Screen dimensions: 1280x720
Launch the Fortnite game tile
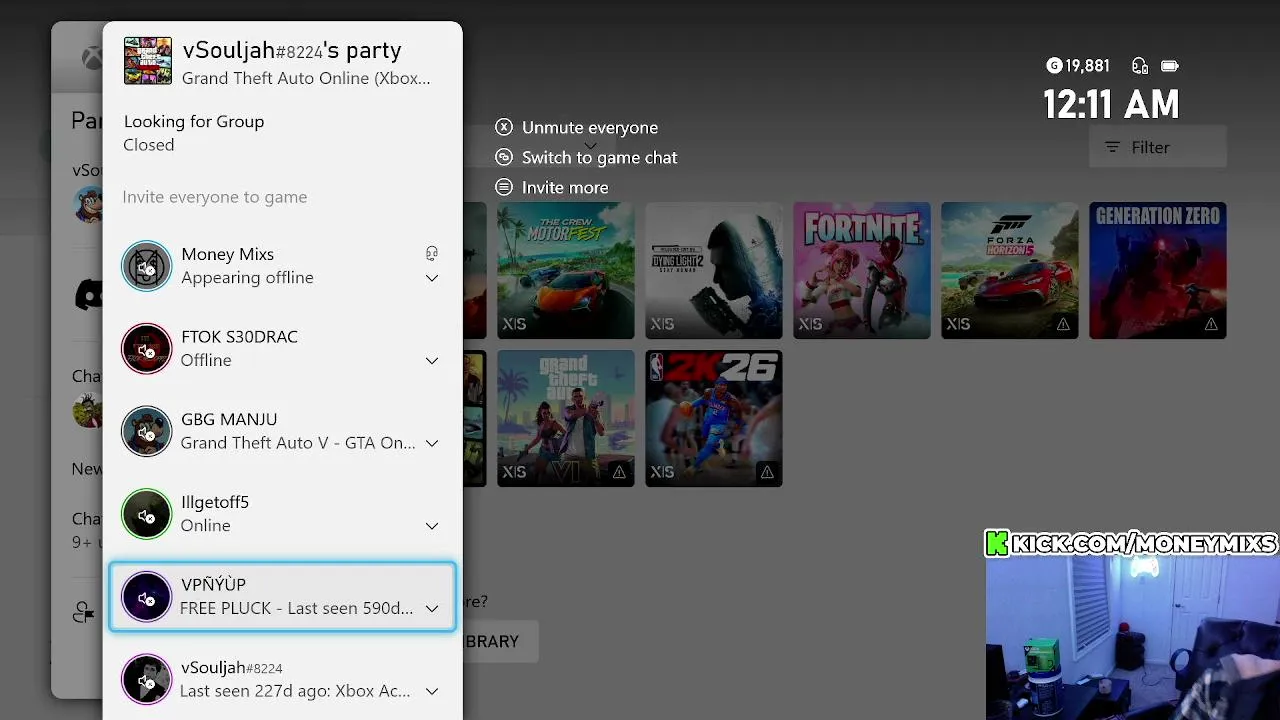pos(862,271)
